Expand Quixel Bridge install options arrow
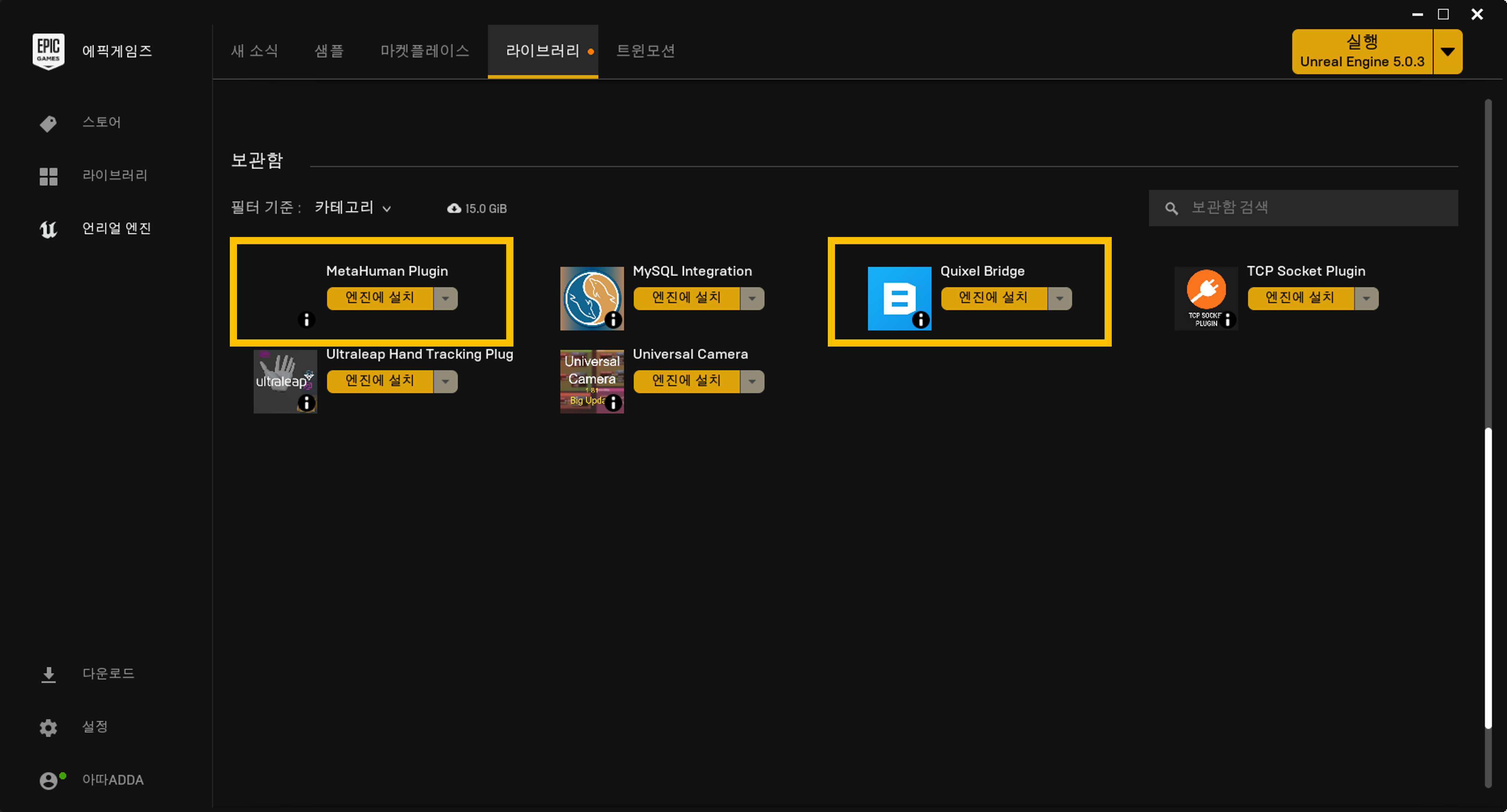1507x812 pixels. 1060,298
